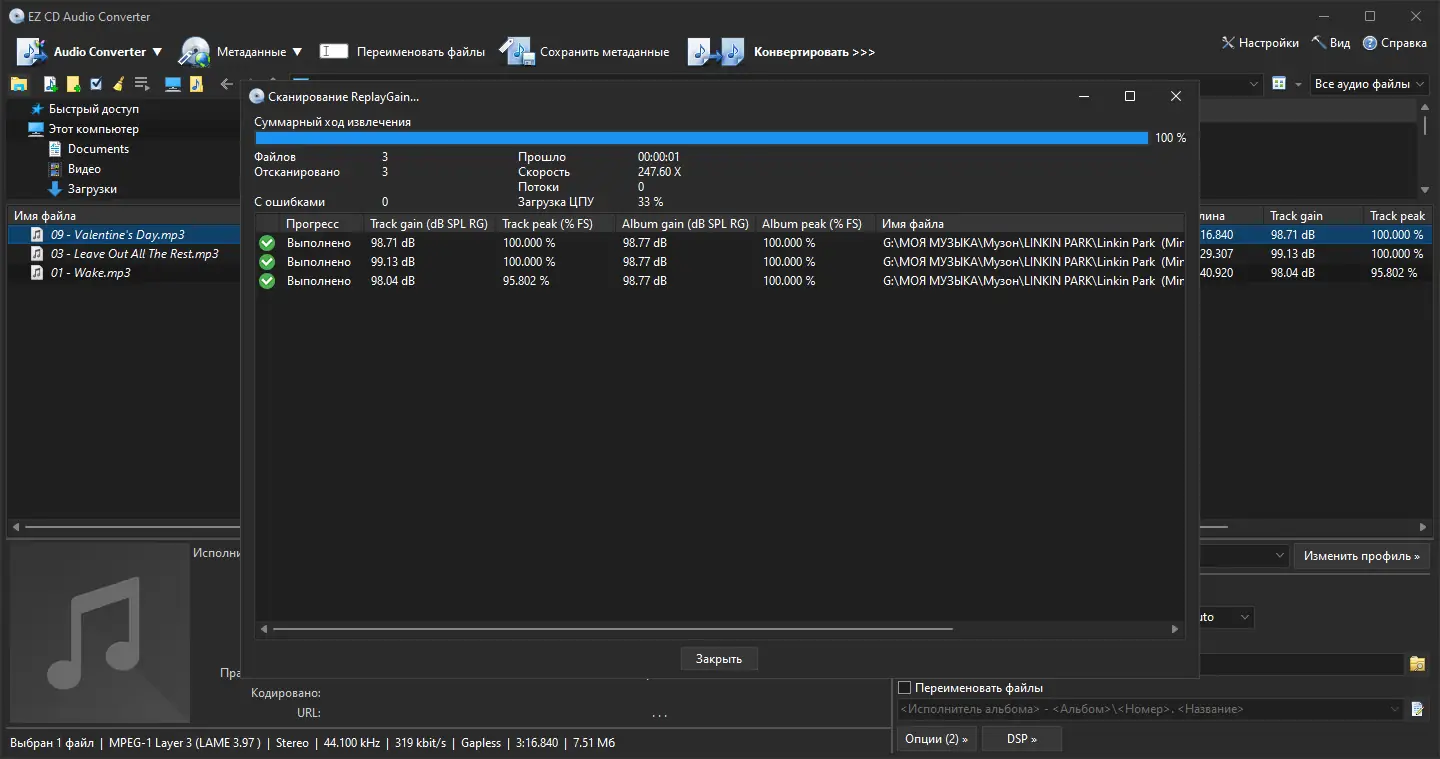Click green check icon of 98.71 dB row
This screenshot has width=1440, height=759.
pyautogui.click(x=267, y=243)
